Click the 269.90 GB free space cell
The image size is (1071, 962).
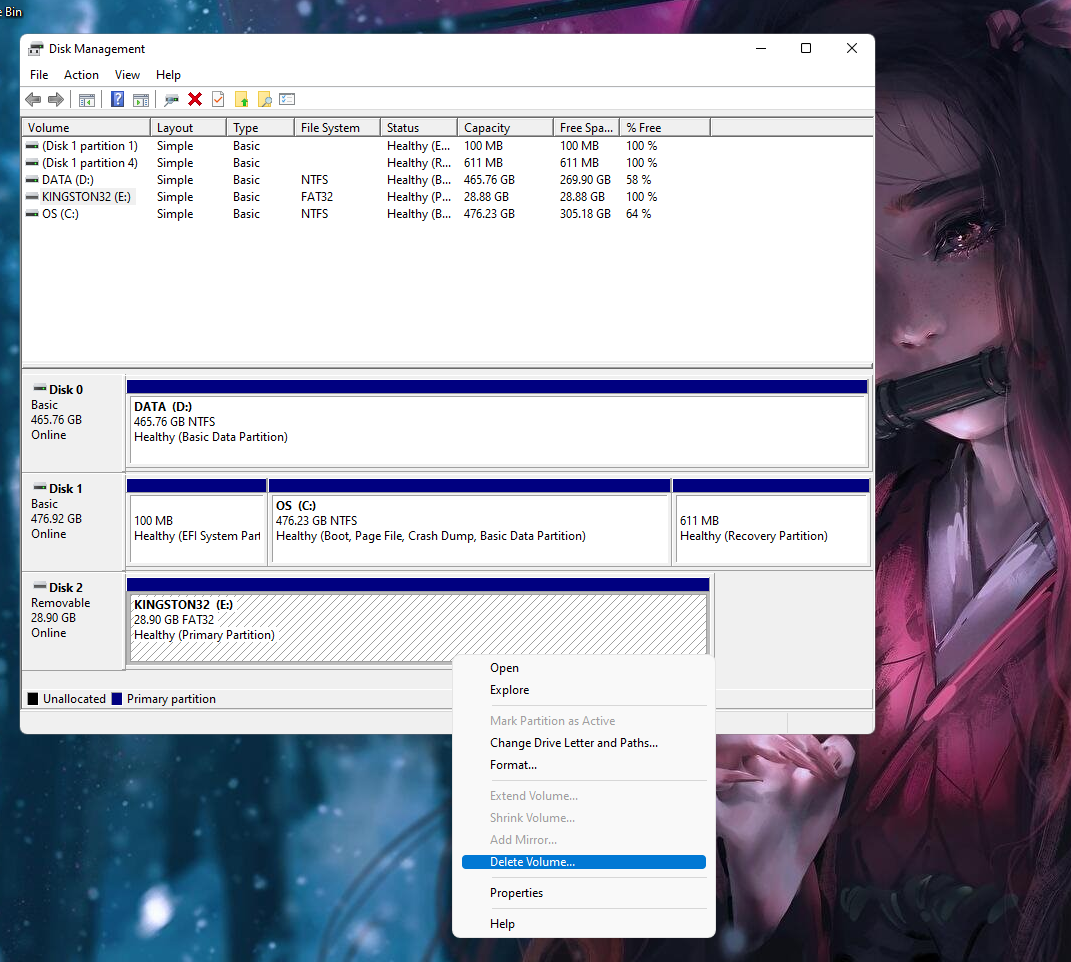click(585, 180)
